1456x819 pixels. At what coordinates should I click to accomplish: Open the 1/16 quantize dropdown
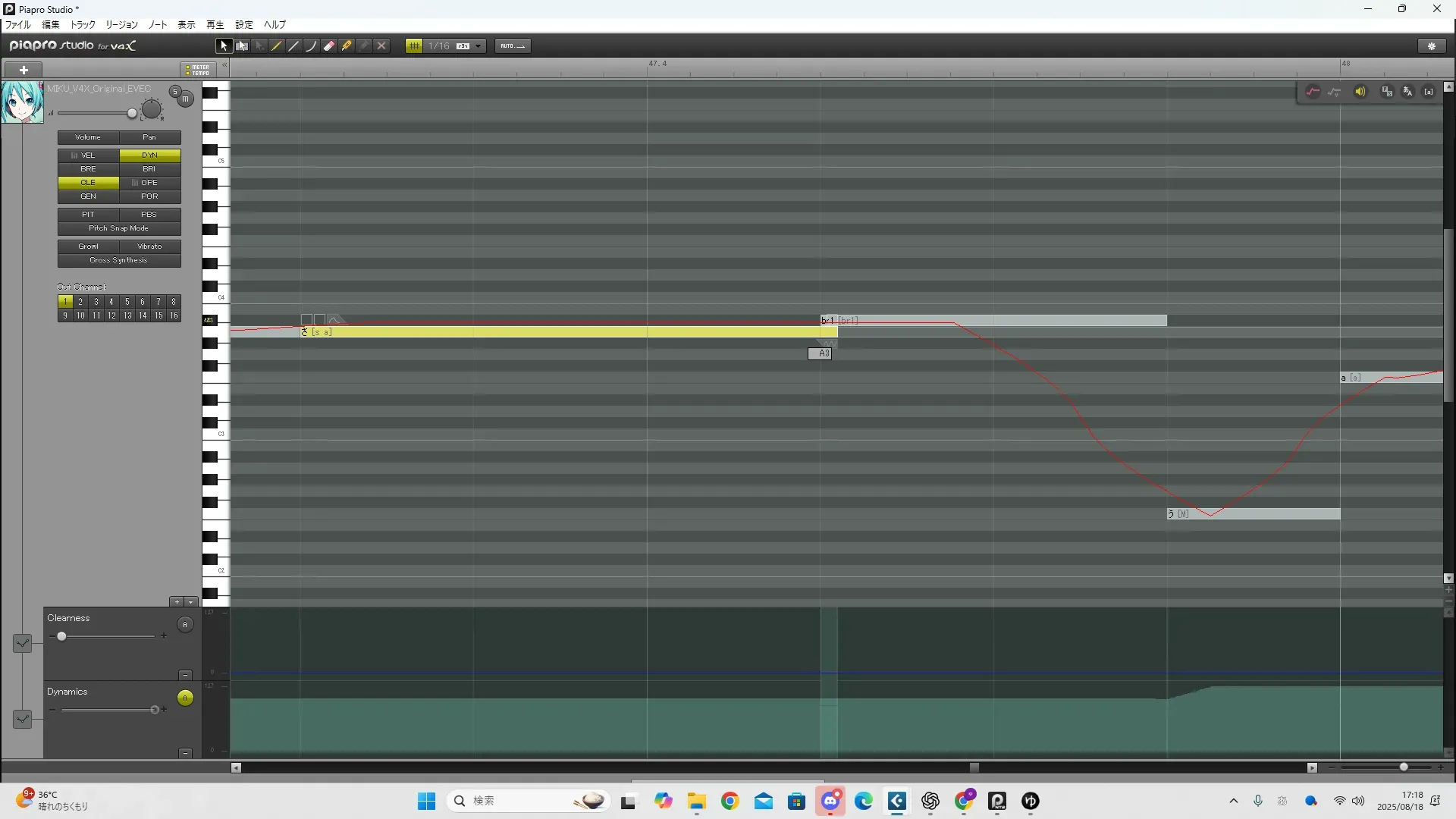click(478, 46)
